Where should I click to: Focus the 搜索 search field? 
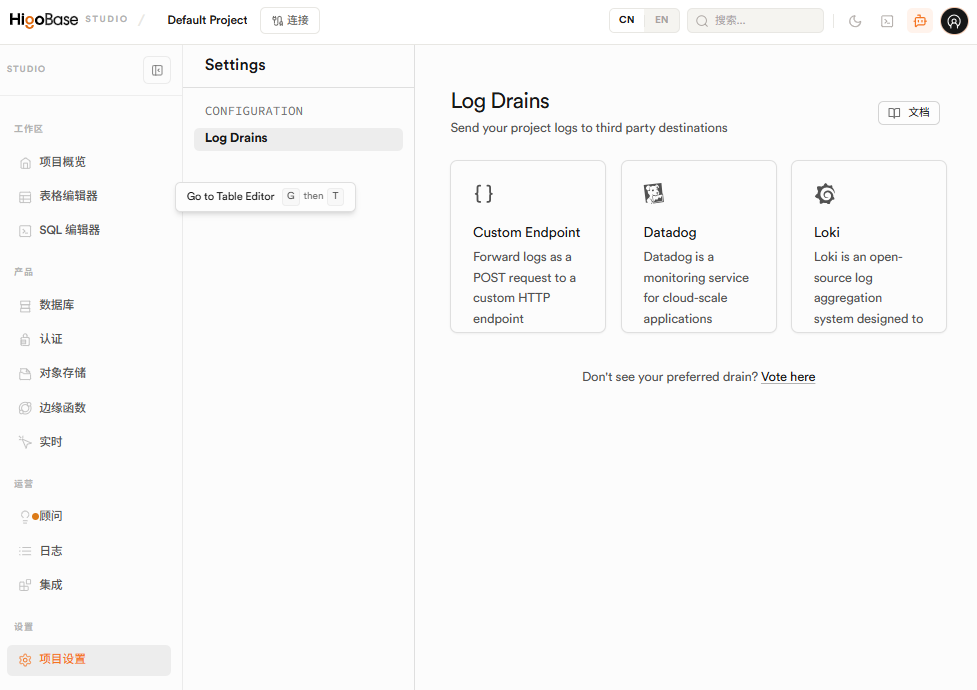[x=755, y=21]
